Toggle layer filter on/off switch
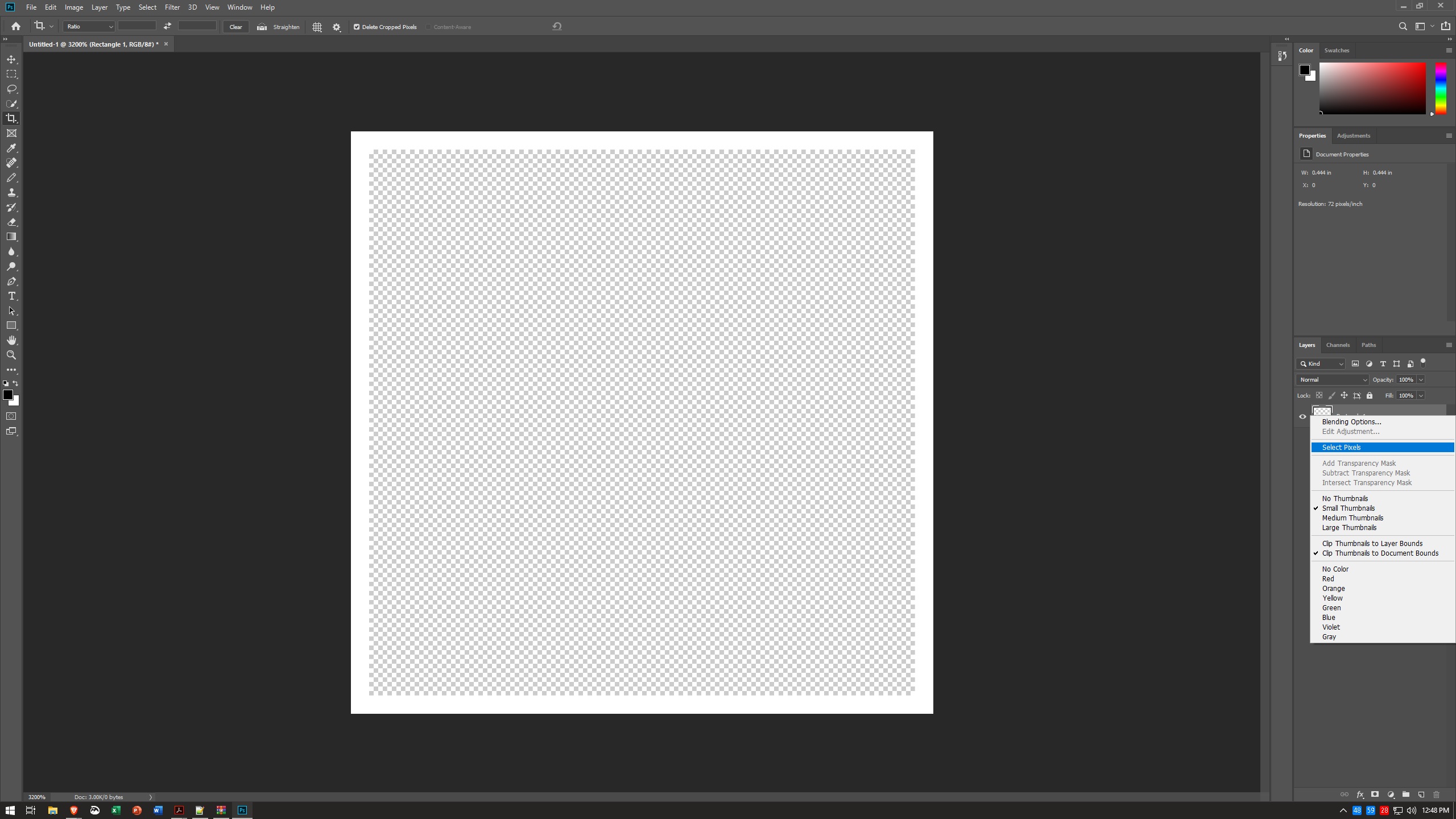This screenshot has height=819, width=1456. [x=1423, y=362]
